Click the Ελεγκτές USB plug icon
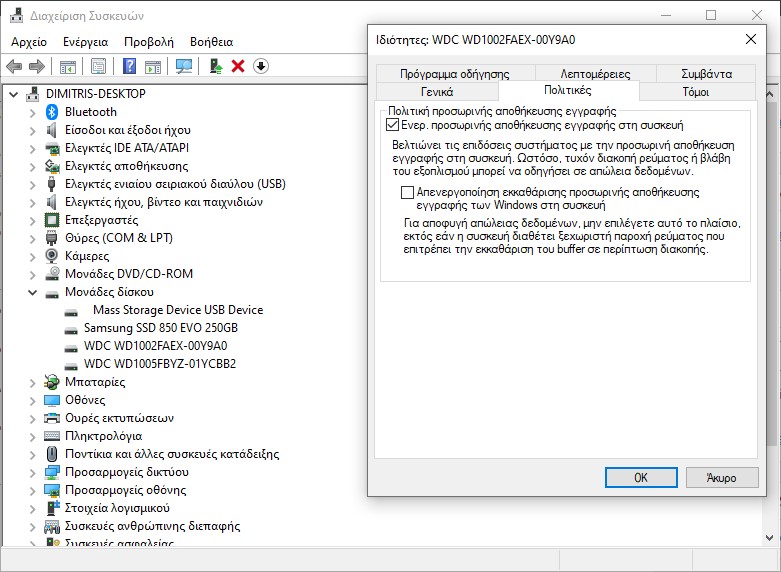This screenshot has height=572, width=781. (x=52, y=184)
